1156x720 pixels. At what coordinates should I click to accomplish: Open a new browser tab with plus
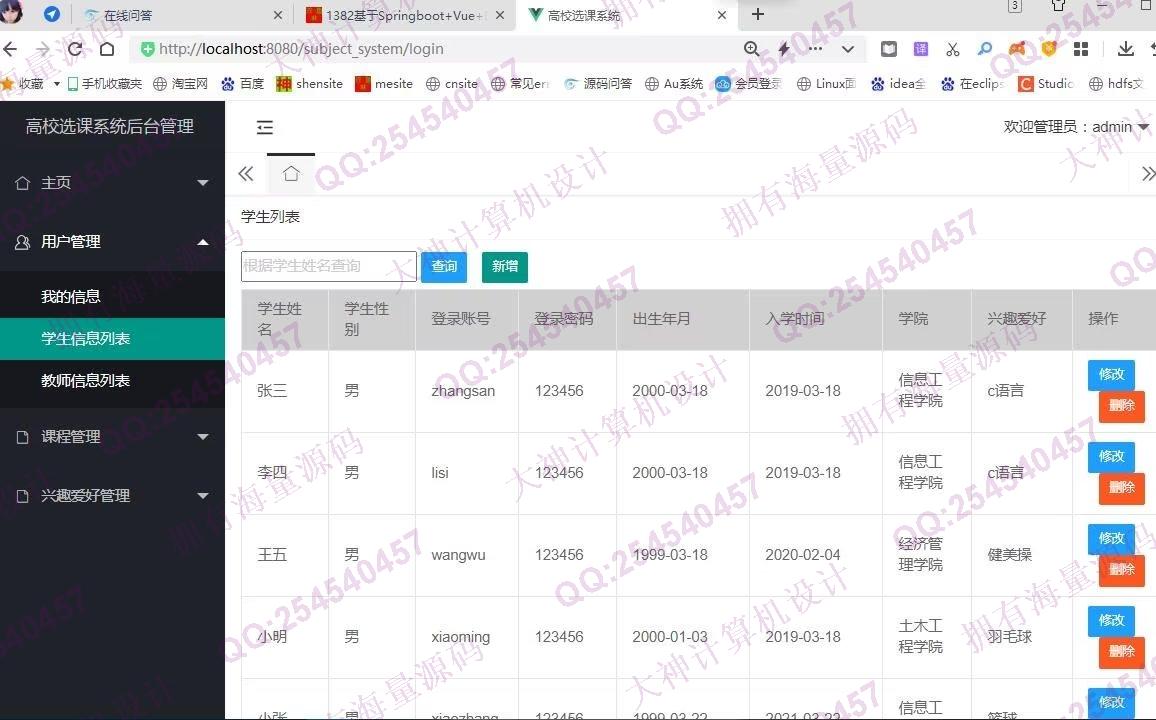click(x=757, y=14)
